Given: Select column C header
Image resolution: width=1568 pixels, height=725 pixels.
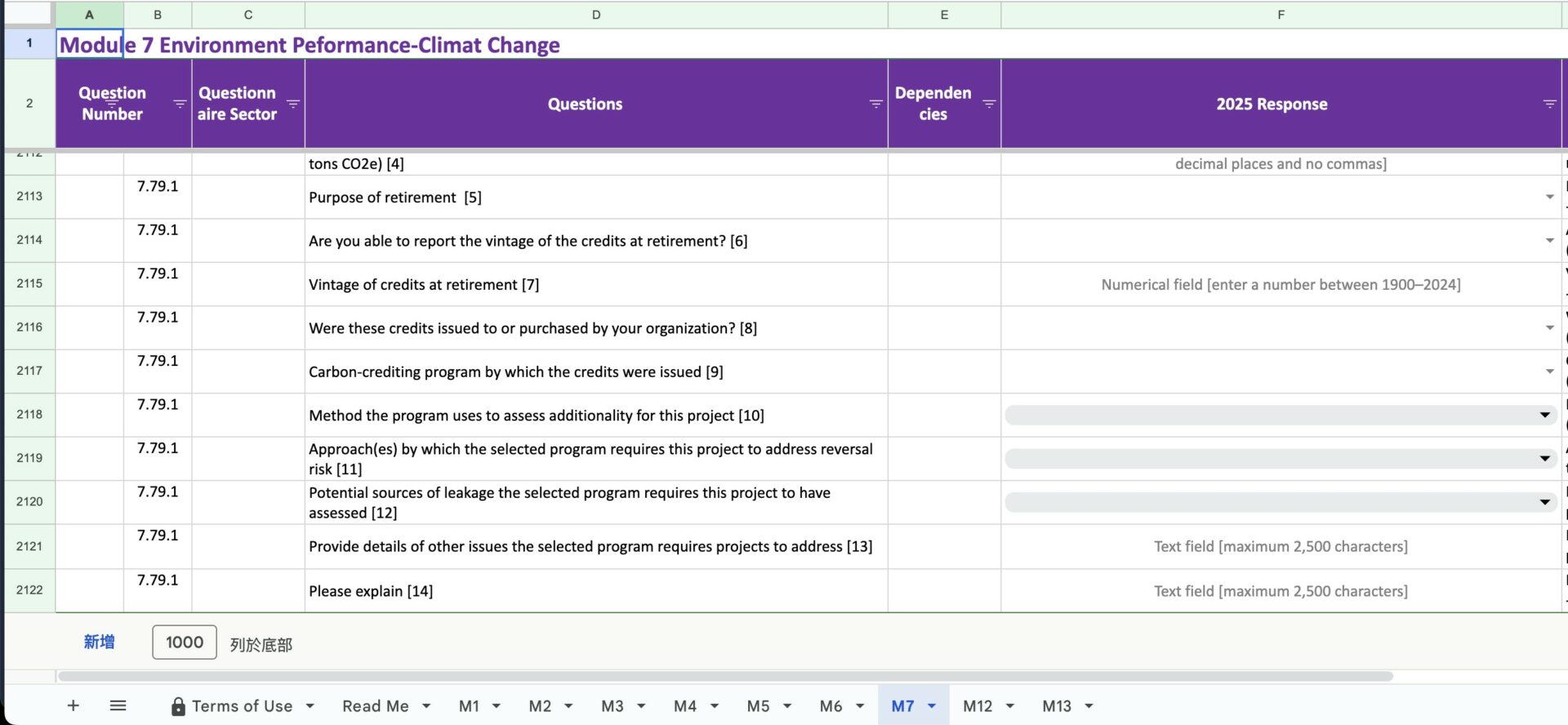Looking at the screenshot, I should click(x=248, y=15).
